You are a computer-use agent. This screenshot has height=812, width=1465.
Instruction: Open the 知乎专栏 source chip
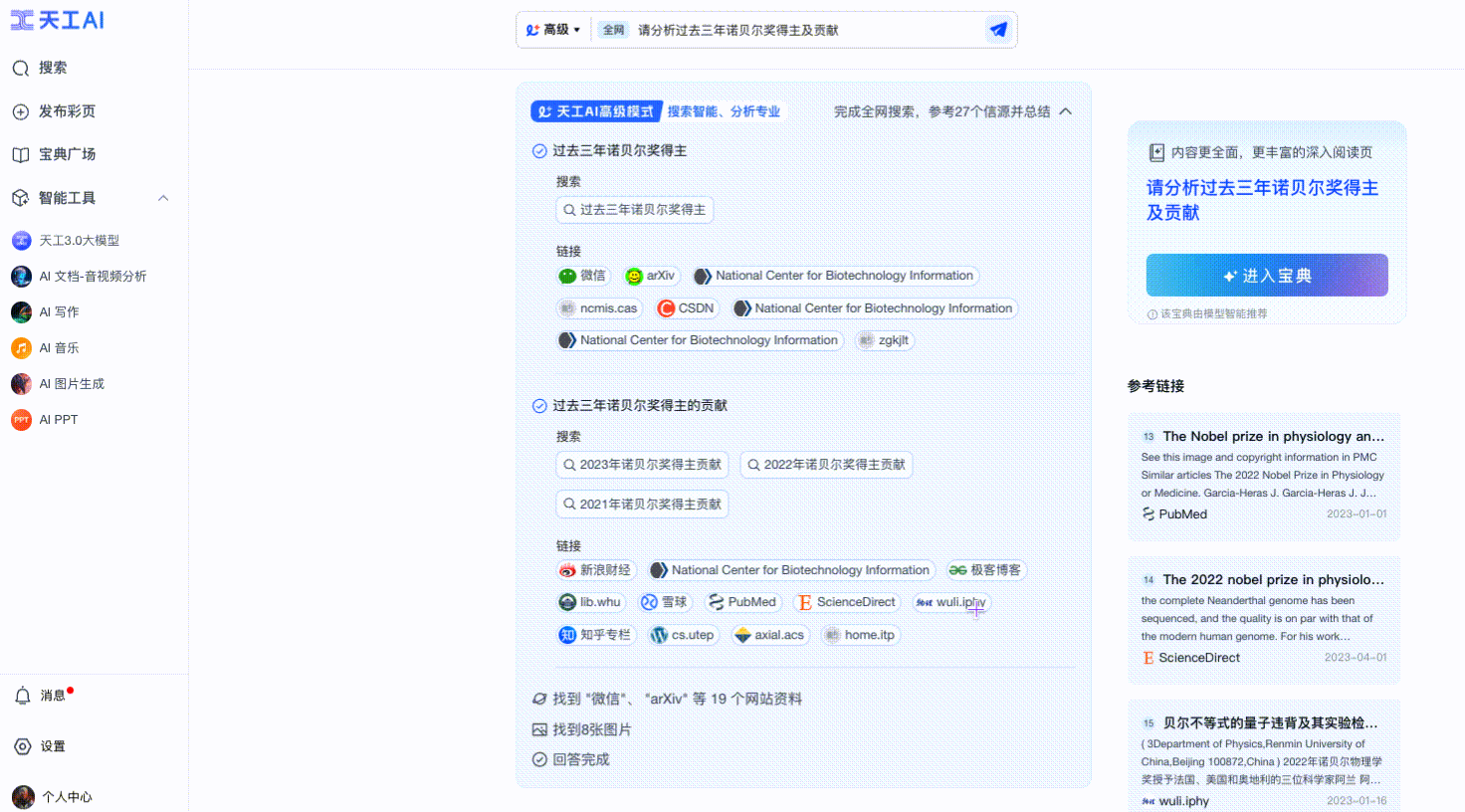[x=595, y=634]
